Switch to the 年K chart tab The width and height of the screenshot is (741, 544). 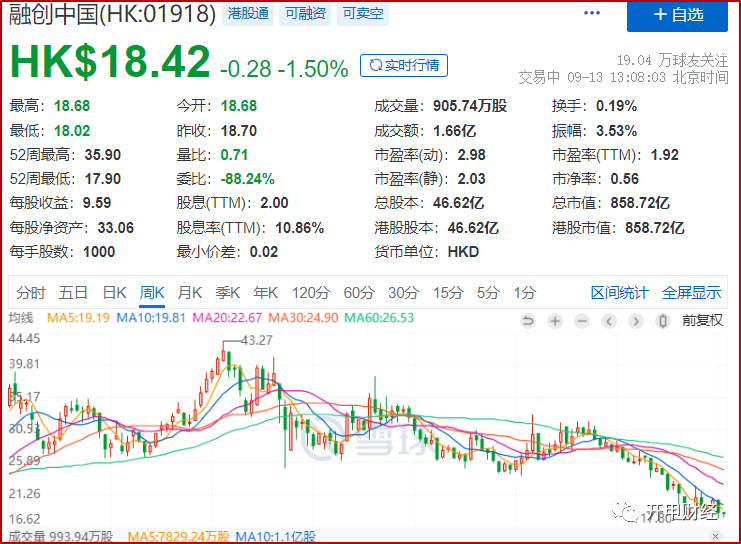(265, 293)
